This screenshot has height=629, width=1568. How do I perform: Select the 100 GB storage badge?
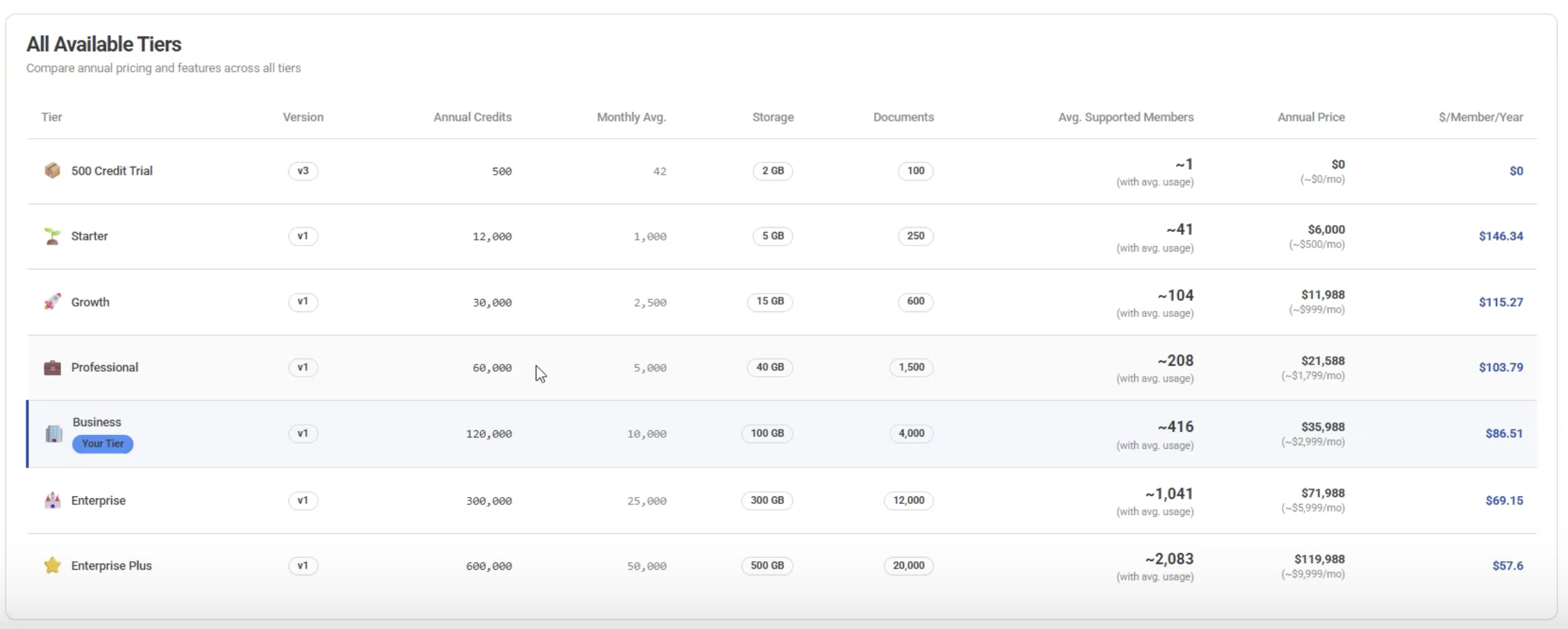[x=767, y=434]
